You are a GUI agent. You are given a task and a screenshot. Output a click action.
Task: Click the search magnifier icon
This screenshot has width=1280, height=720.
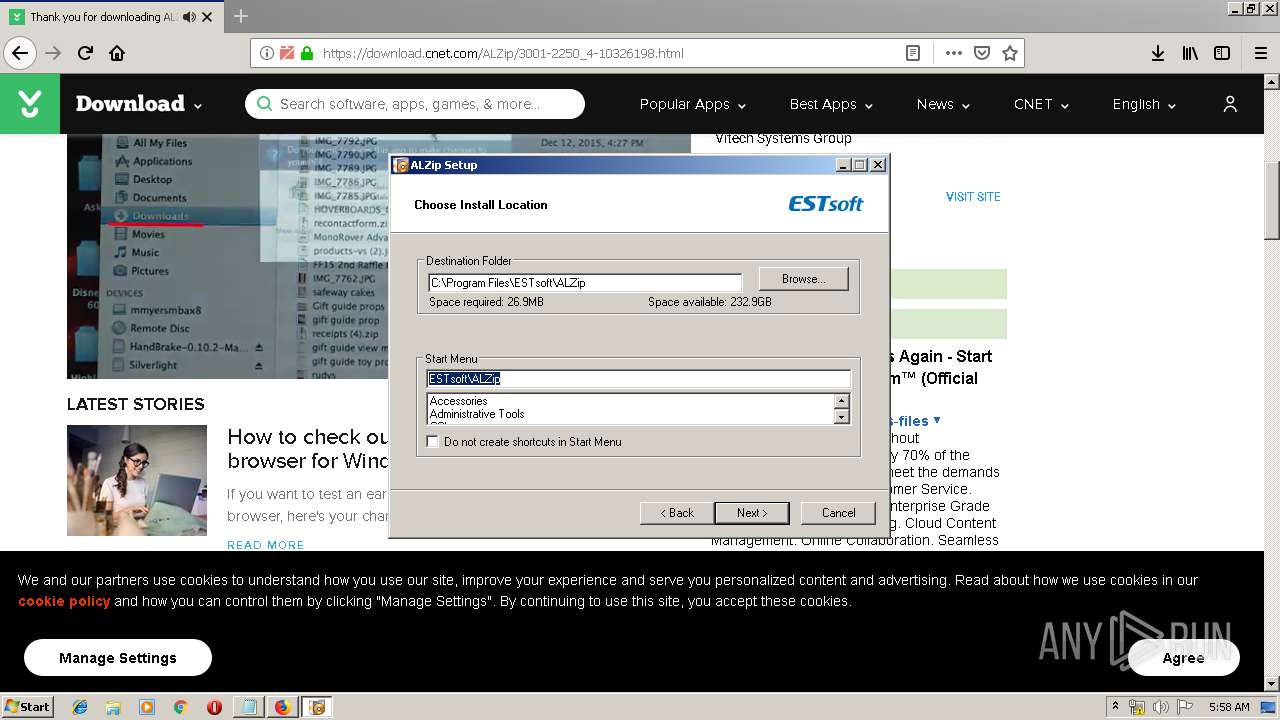point(264,104)
